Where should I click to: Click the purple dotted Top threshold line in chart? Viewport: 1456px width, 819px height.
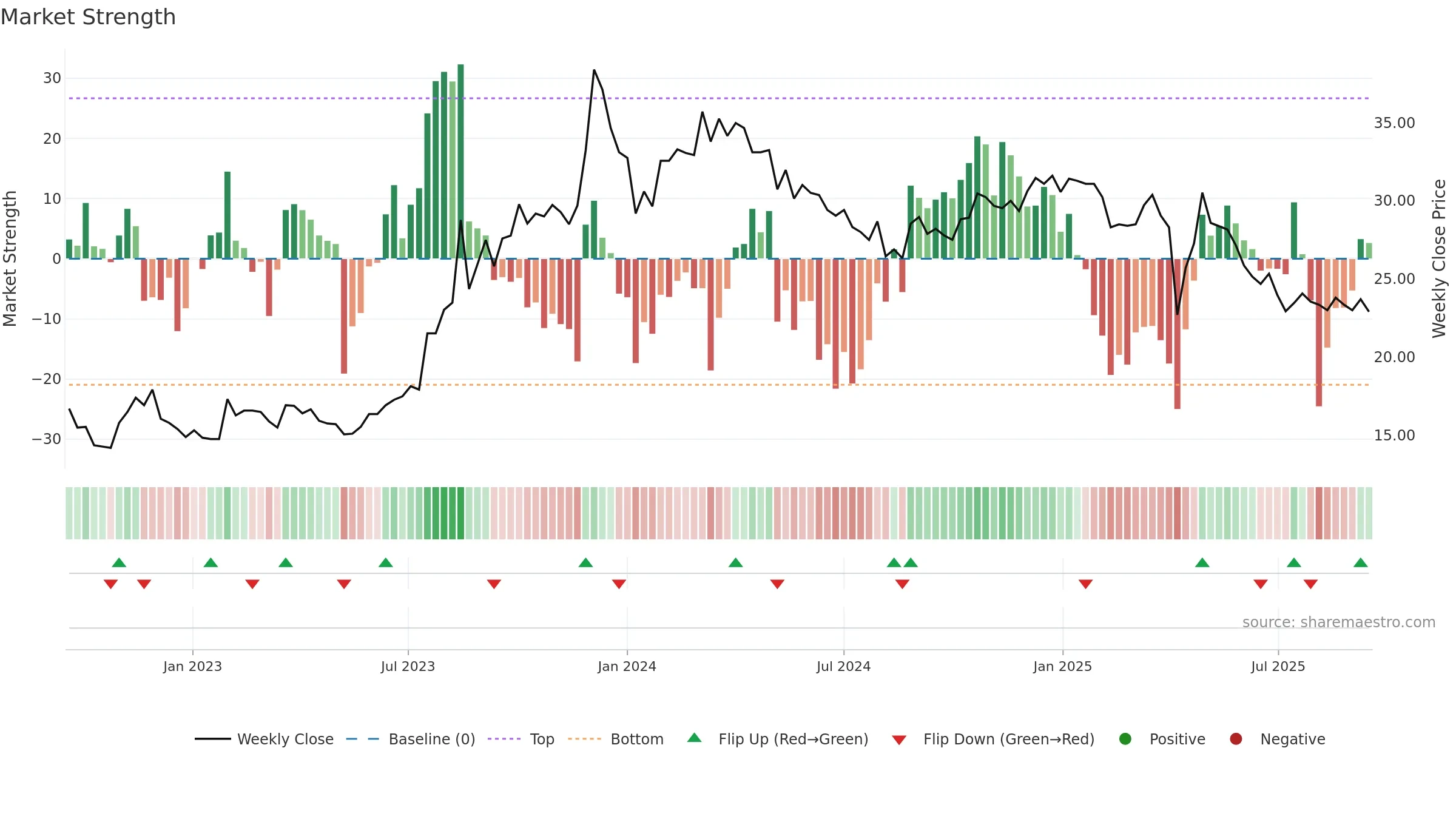(x=719, y=98)
